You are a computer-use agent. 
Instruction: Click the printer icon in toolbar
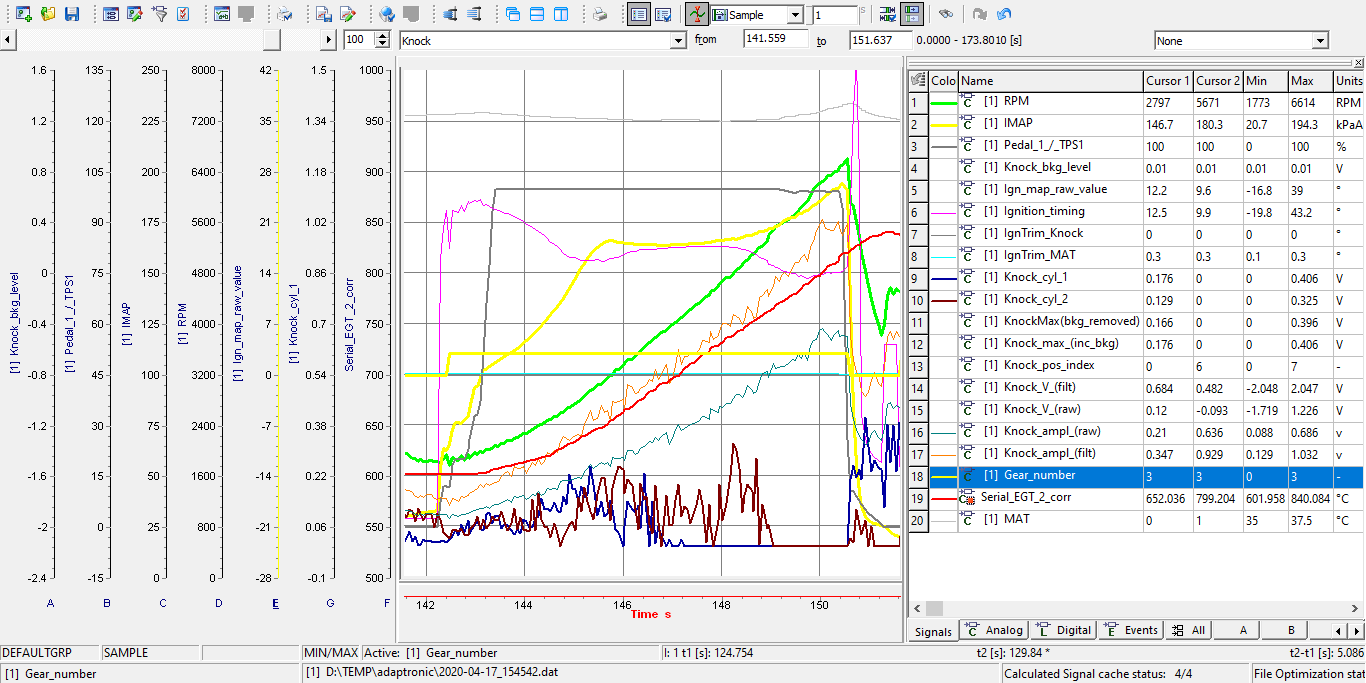point(599,14)
